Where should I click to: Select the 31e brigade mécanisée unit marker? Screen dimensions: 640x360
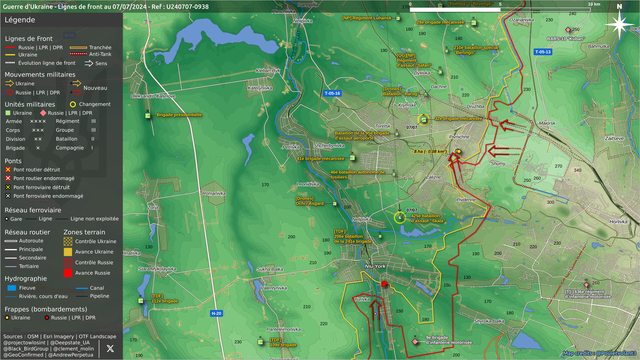click(x=353, y=158)
